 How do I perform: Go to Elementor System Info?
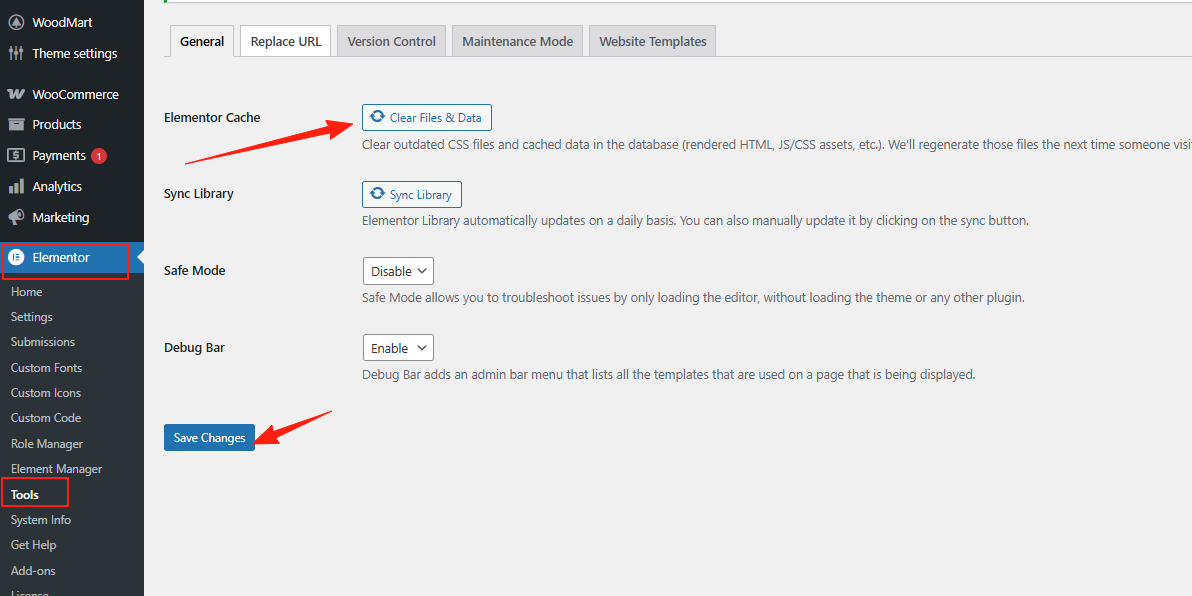click(41, 520)
